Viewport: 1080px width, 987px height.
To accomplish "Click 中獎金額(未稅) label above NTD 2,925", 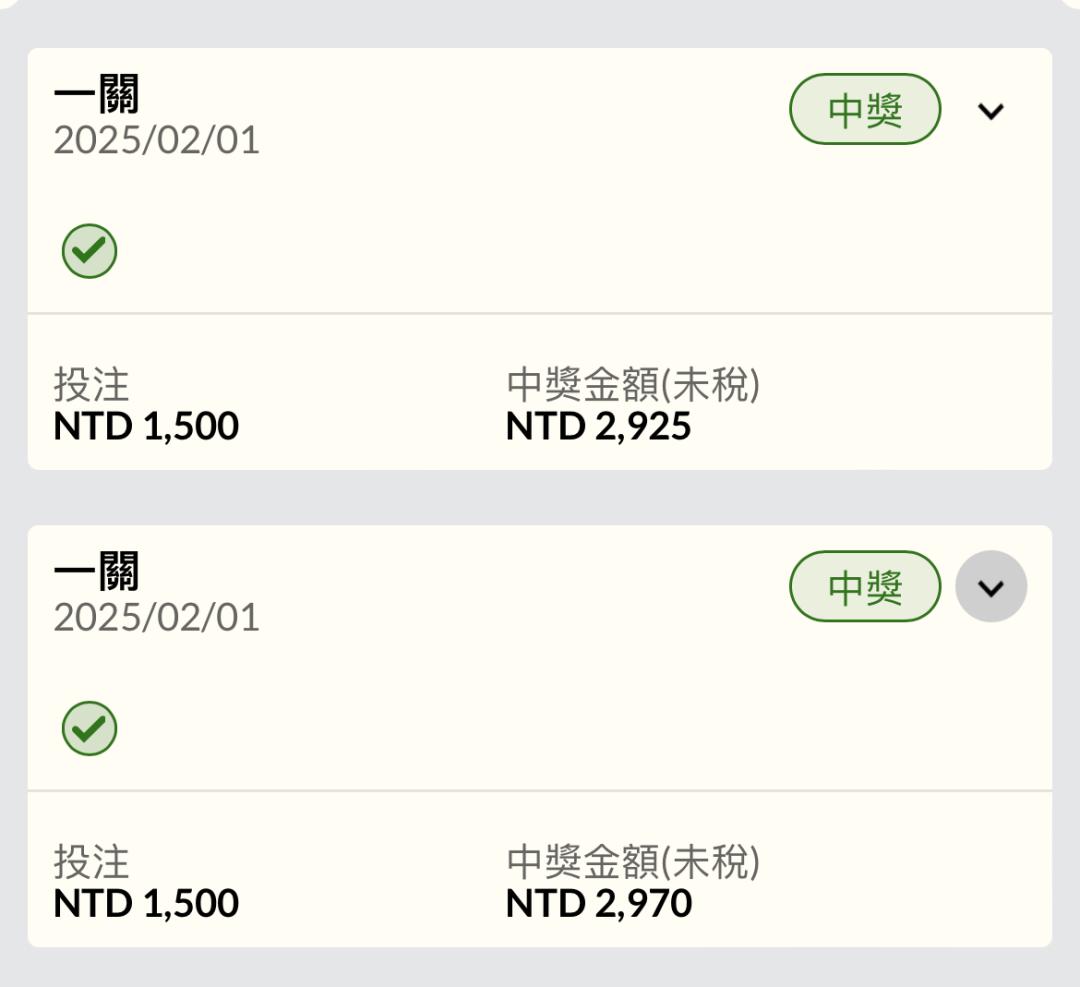I will click(633, 384).
